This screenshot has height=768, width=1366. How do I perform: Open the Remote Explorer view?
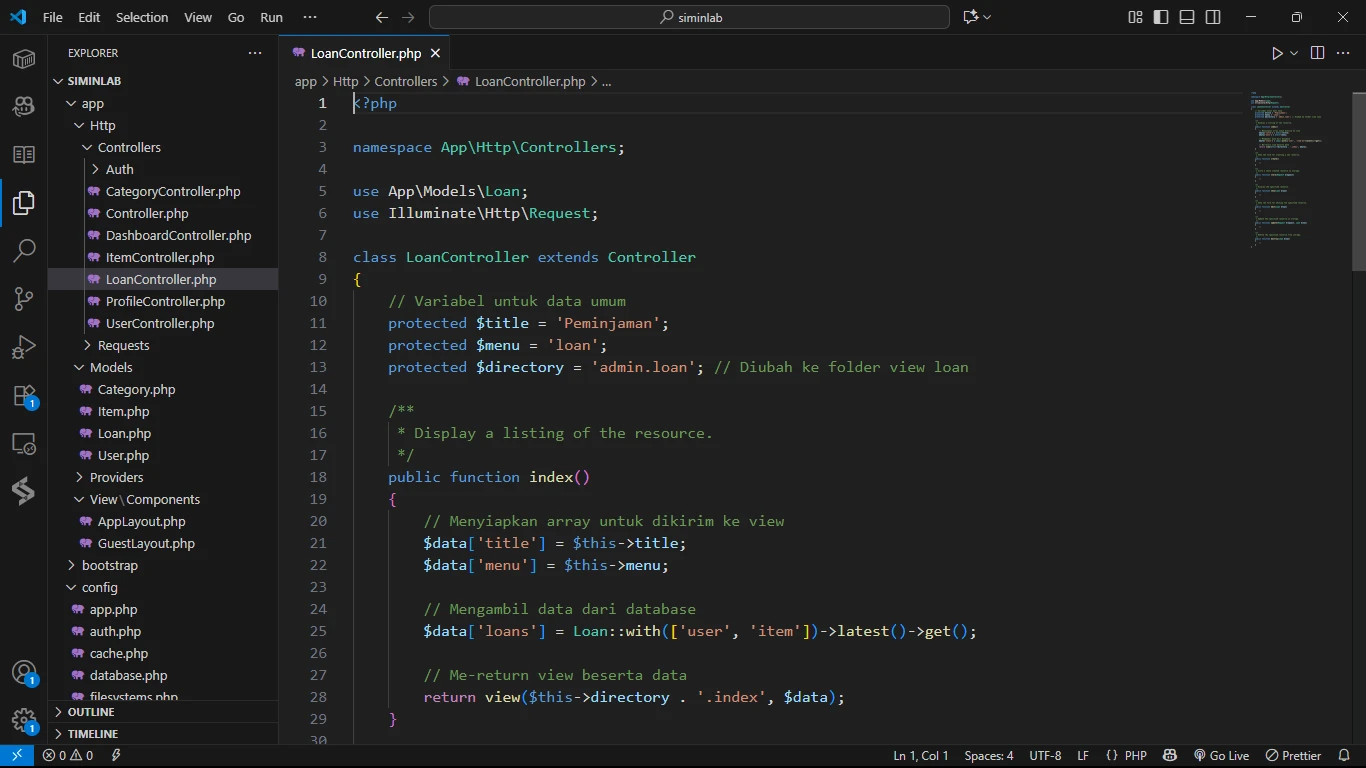[x=24, y=444]
